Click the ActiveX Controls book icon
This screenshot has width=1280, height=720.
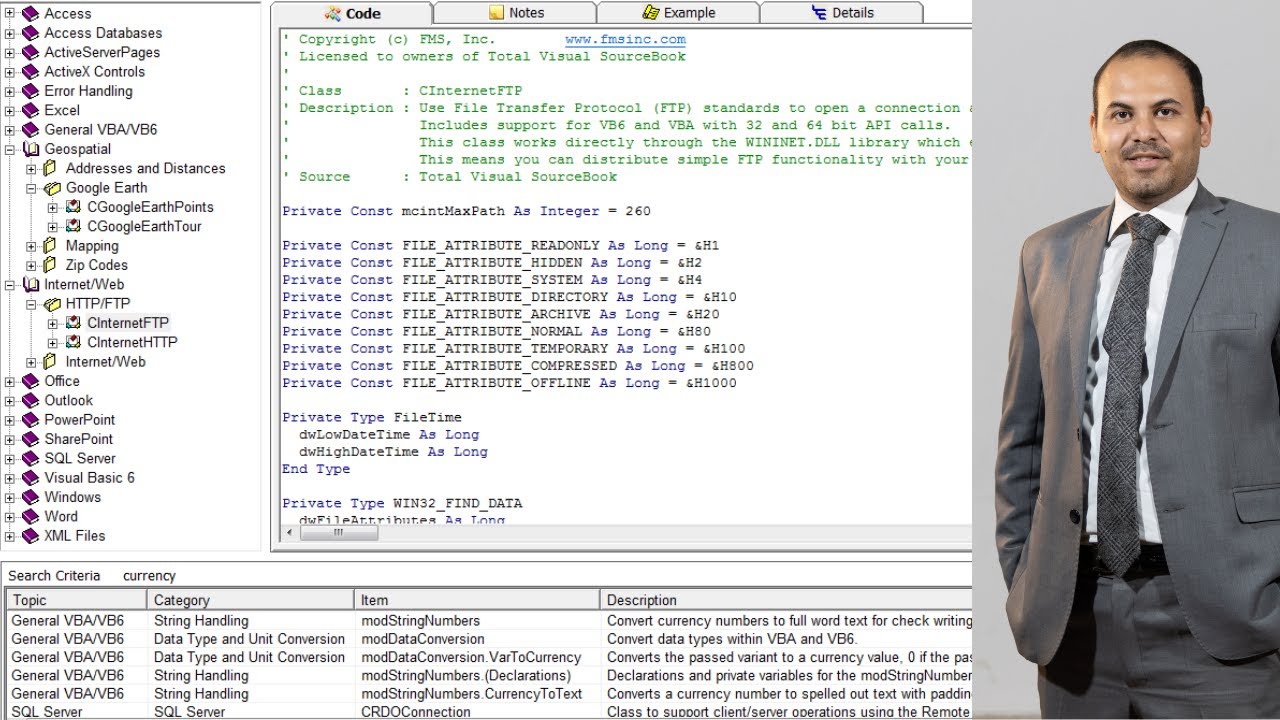pyautogui.click(x=30, y=72)
